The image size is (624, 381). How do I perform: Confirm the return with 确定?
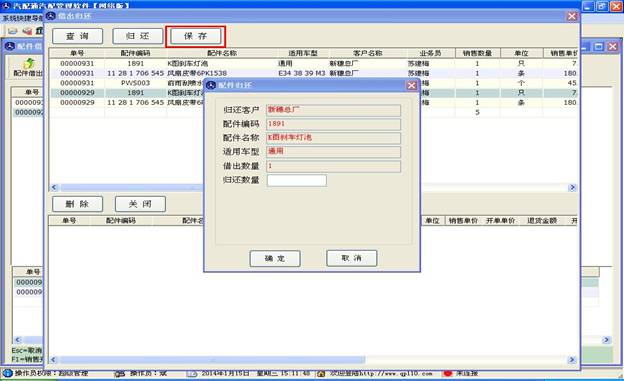coord(275,258)
